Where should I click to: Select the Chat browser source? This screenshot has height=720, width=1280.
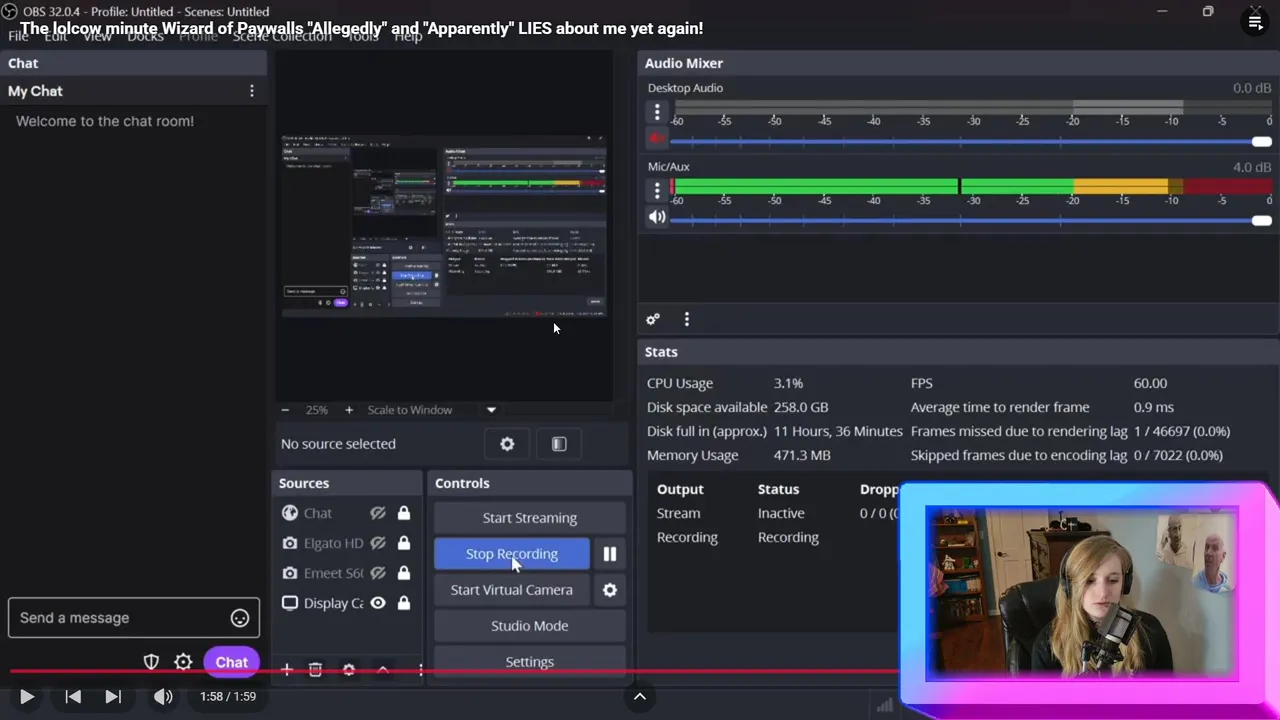point(318,513)
